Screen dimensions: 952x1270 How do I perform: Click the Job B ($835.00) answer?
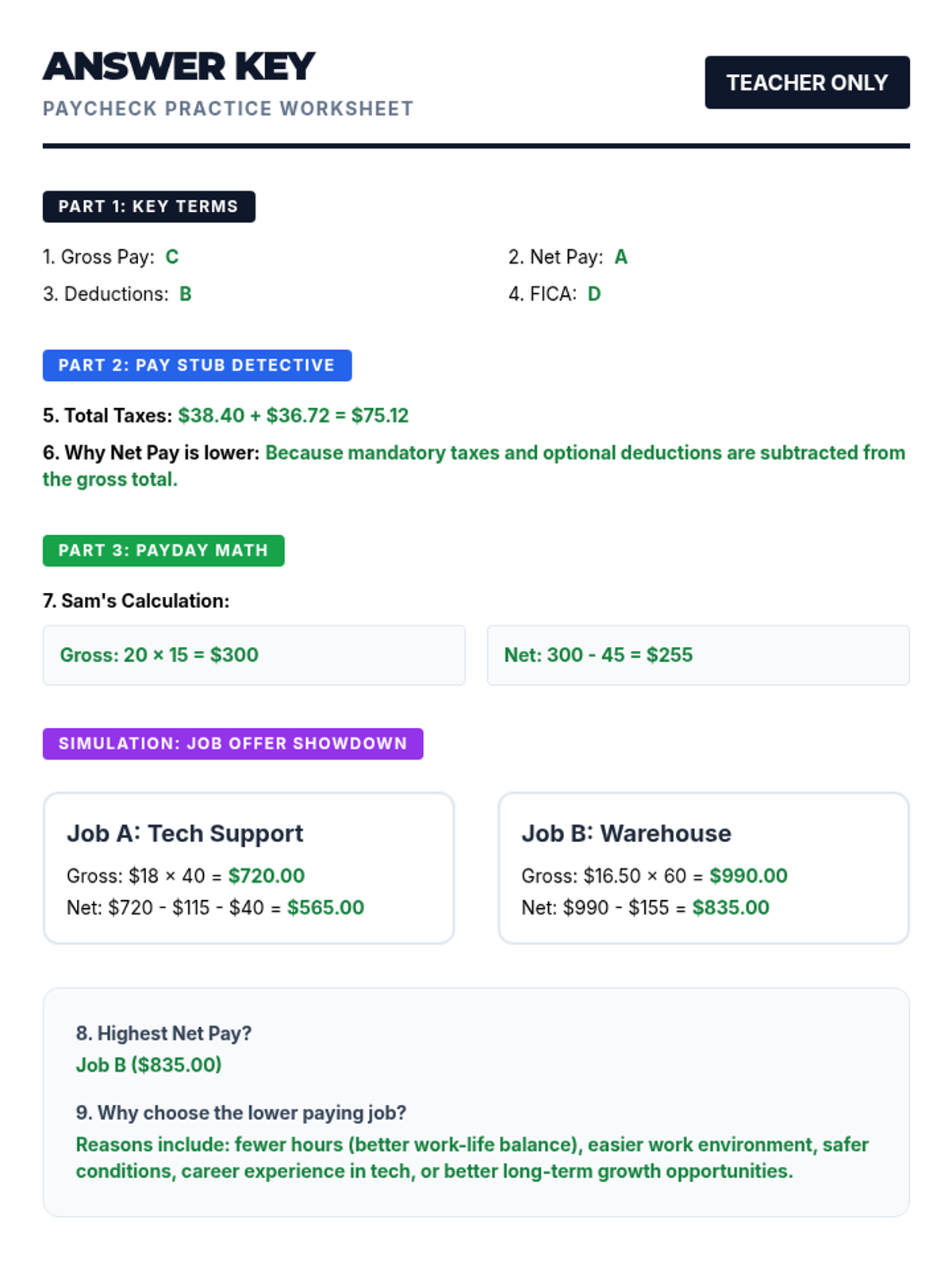(x=148, y=1065)
